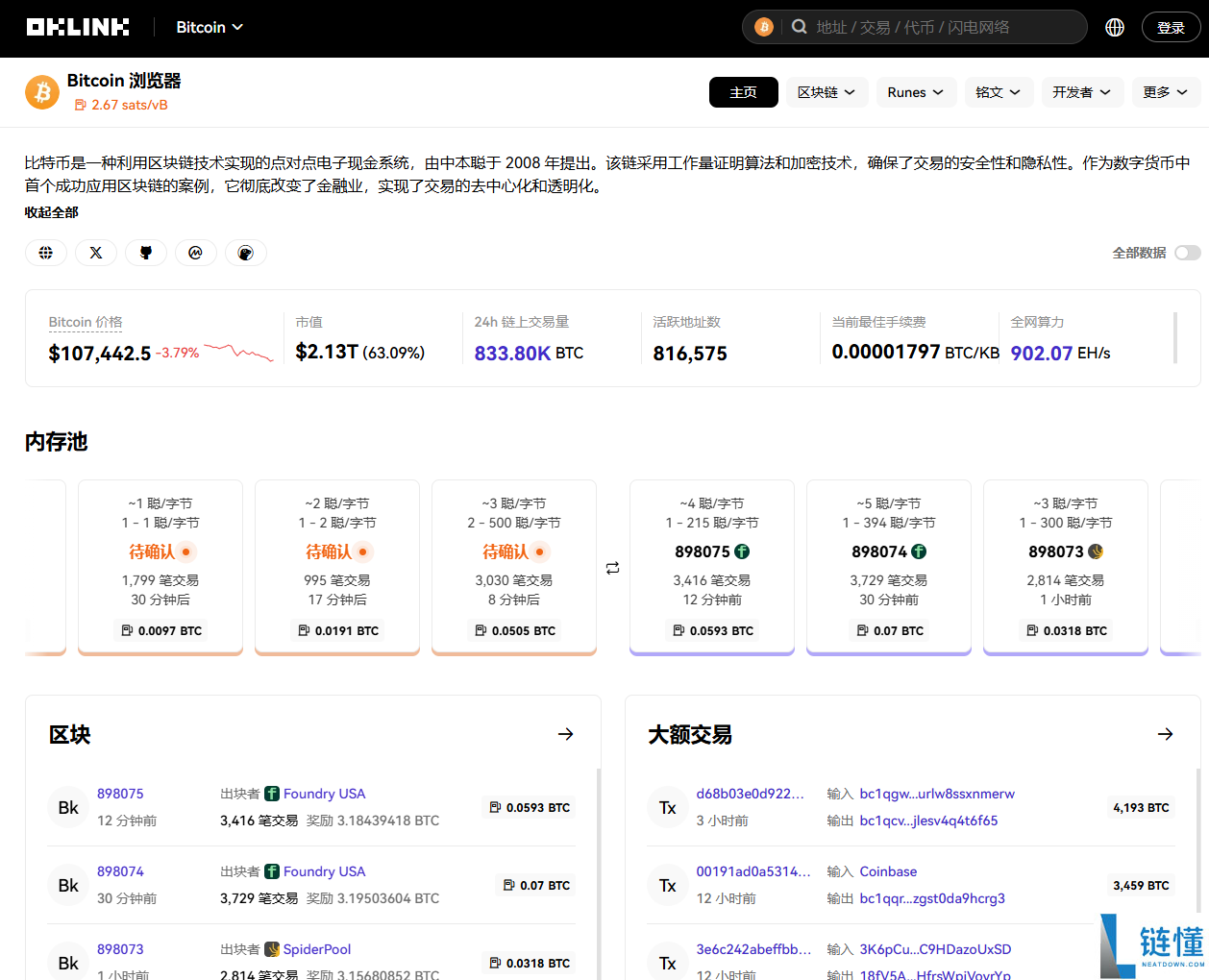1209x980 pixels.
Task: Open the GitHub link icon
Action: pyautogui.click(x=146, y=253)
